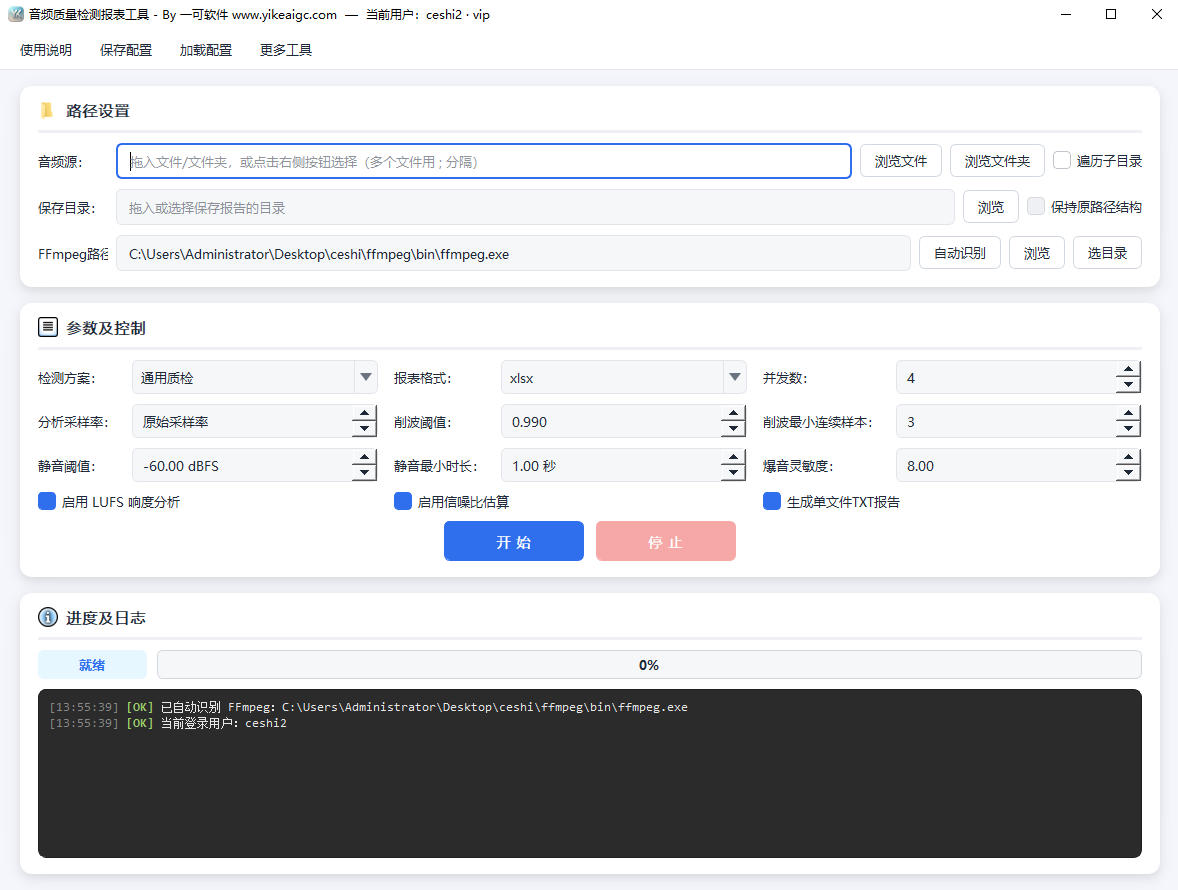Increase the 分析采样率 value
Image resolution: width=1178 pixels, height=890 pixels.
pyautogui.click(x=364, y=414)
